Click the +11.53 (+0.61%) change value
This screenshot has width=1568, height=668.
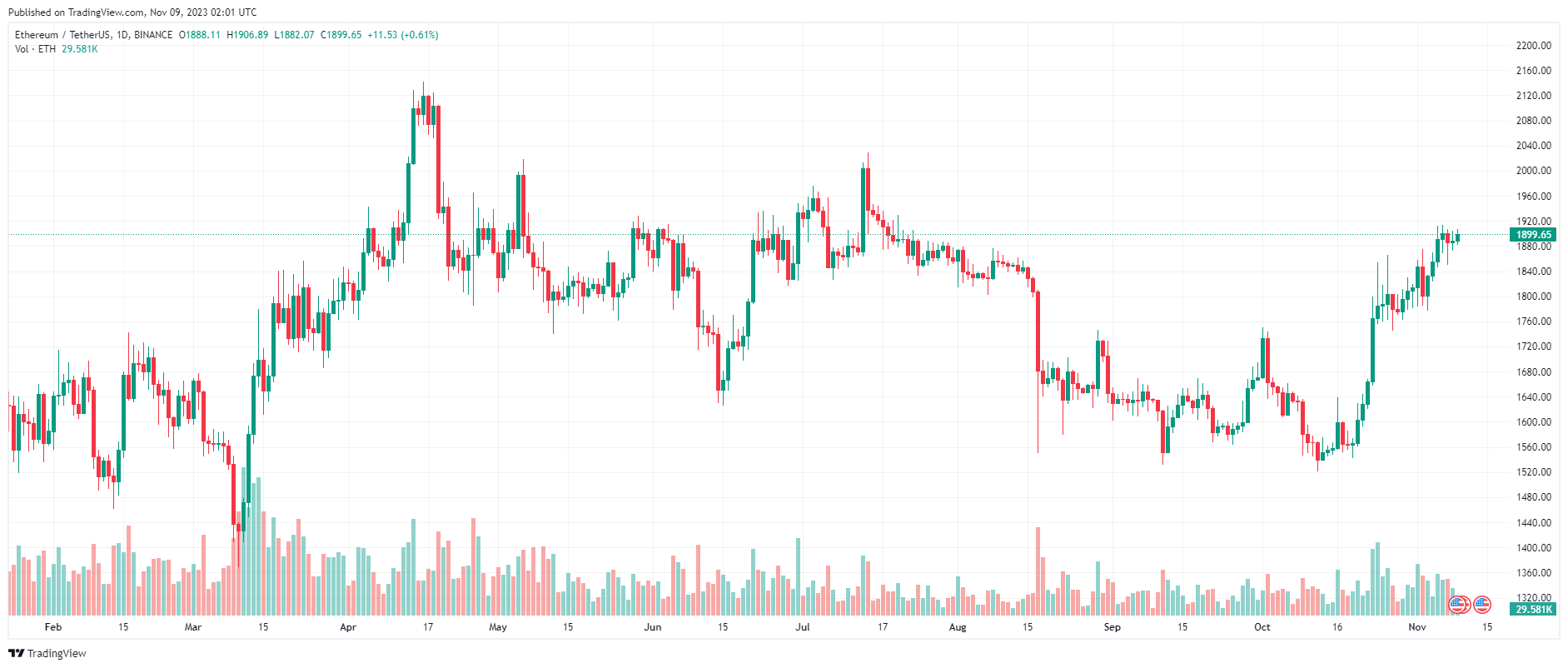coord(403,35)
